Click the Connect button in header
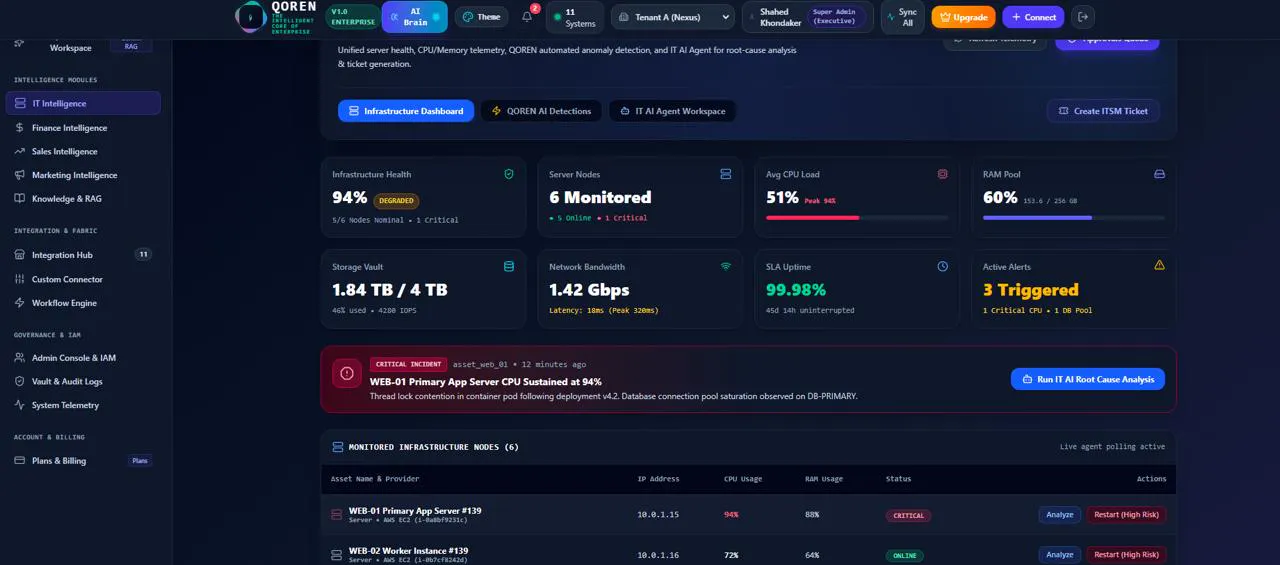Image resolution: width=1280 pixels, height=565 pixels. click(x=1033, y=17)
